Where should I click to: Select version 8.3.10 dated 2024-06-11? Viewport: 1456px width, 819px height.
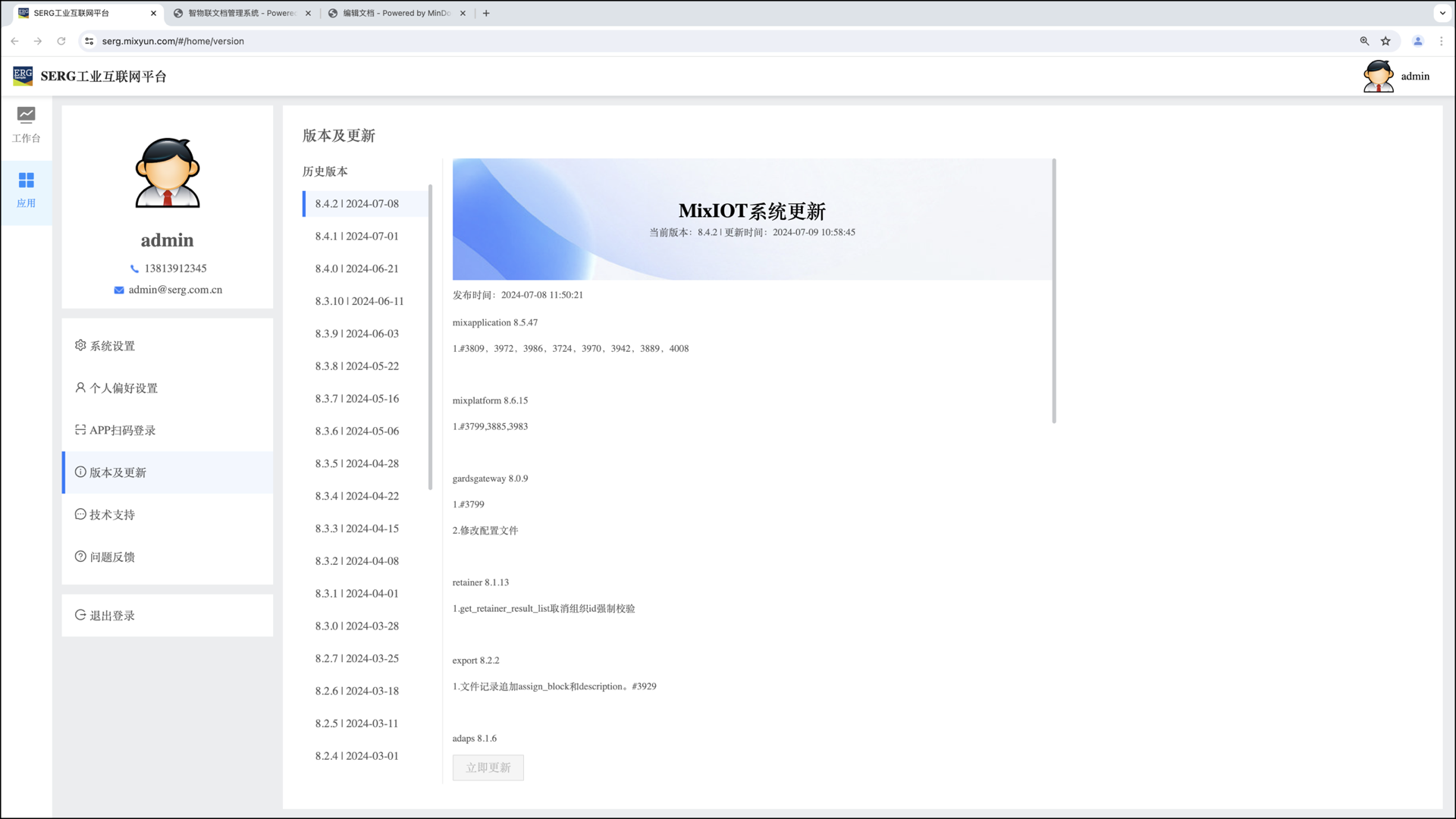coord(359,301)
